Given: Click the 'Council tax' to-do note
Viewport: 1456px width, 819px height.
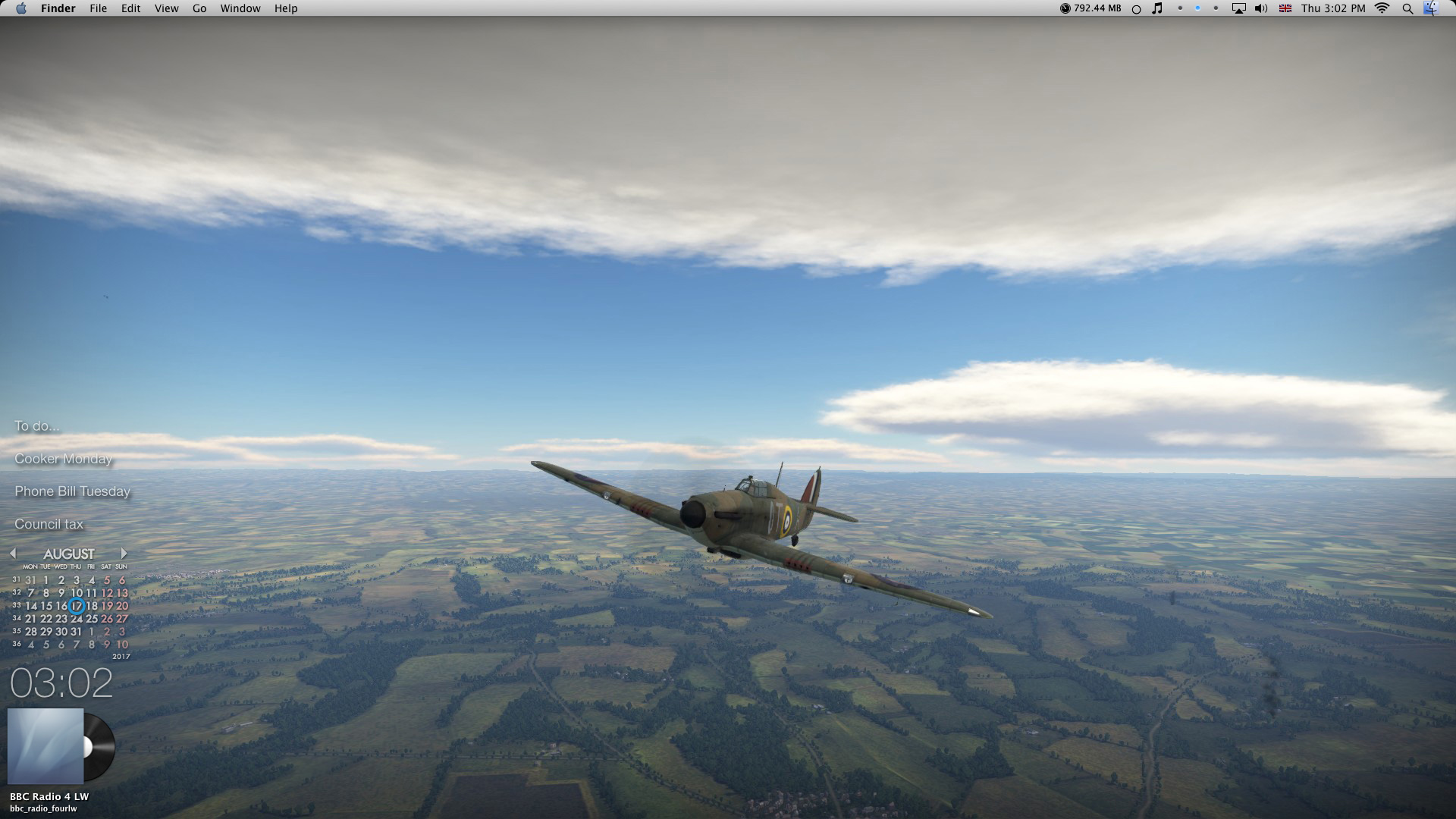Looking at the screenshot, I should coord(49,524).
